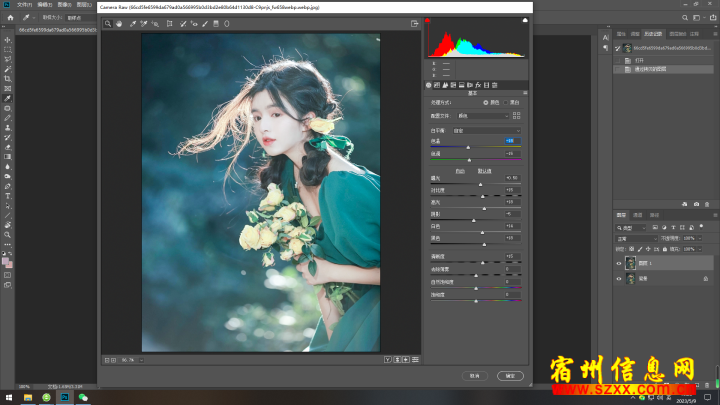The height and width of the screenshot is (405, 720).
Task: Open the 正常 blend mode dropdown
Action: click(636, 239)
